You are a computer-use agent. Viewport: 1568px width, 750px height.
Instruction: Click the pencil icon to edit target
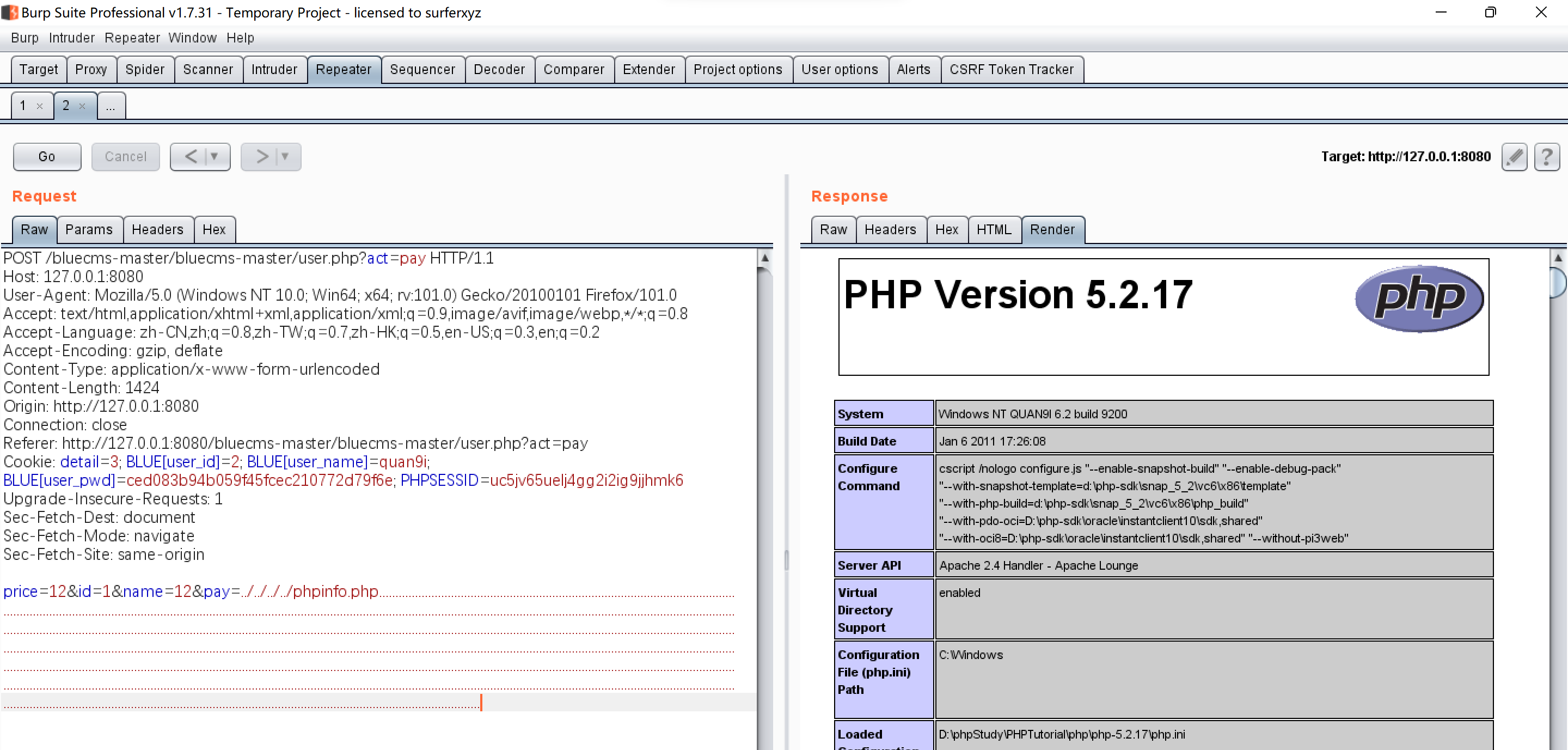(x=1515, y=157)
